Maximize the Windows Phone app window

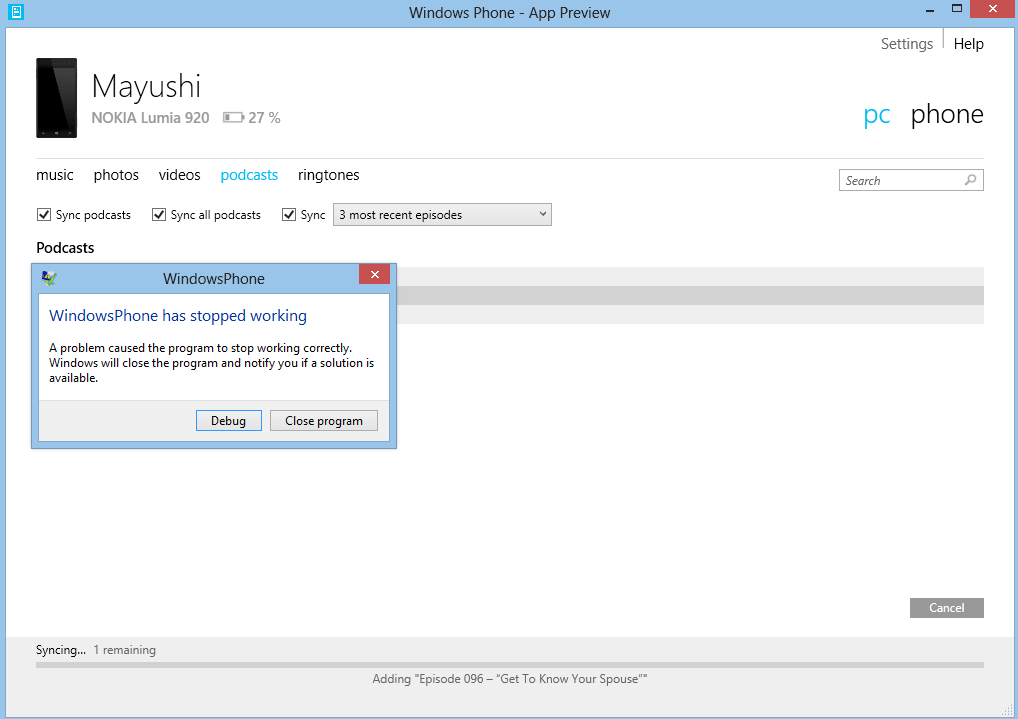coord(956,9)
